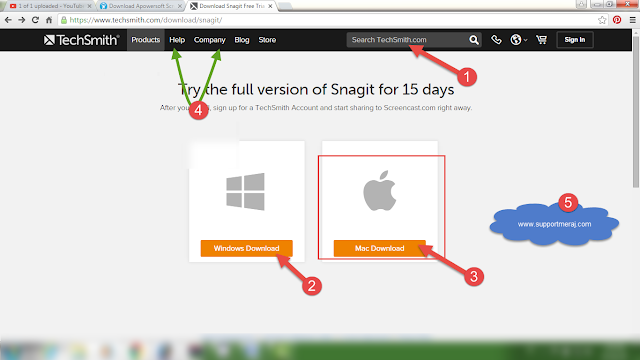Open the globe language selector
This screenshot has height=360, width=640.
pyautogui.click(x=518, y=40)
